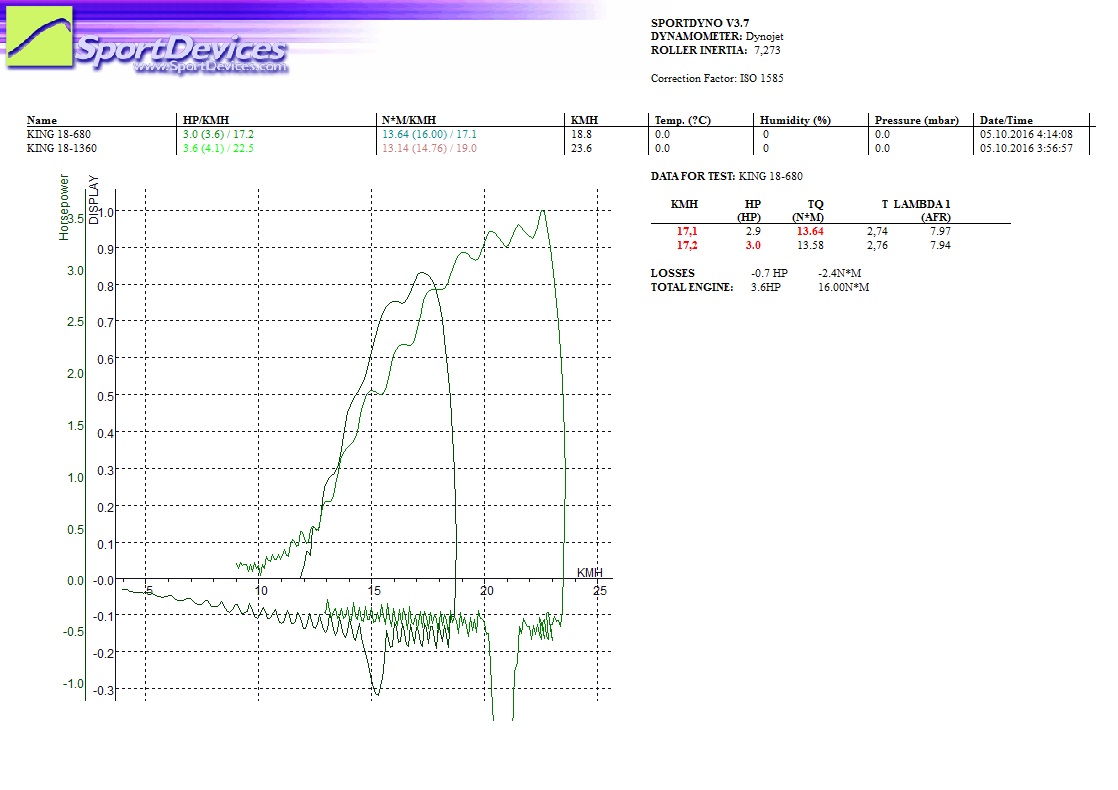This screenshot has height=790, width=1118.
Task: Click the DATA FOR TEST heading
Action: 693,176
